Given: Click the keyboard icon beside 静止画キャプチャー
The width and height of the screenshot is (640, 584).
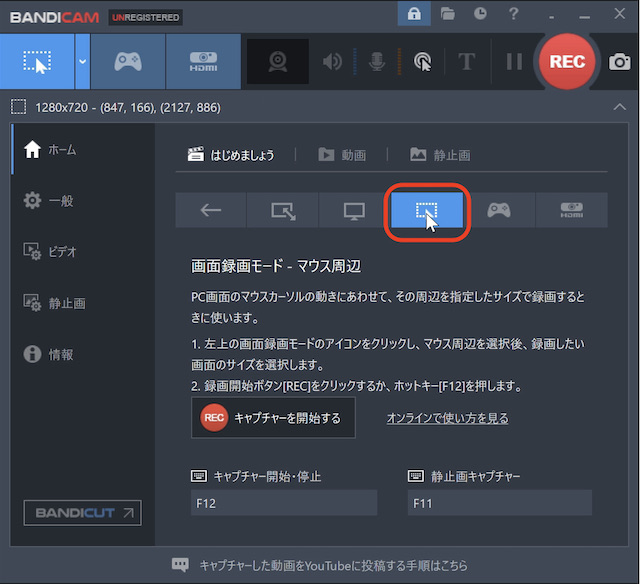Looking at the screenshot, I should (416, 476).
